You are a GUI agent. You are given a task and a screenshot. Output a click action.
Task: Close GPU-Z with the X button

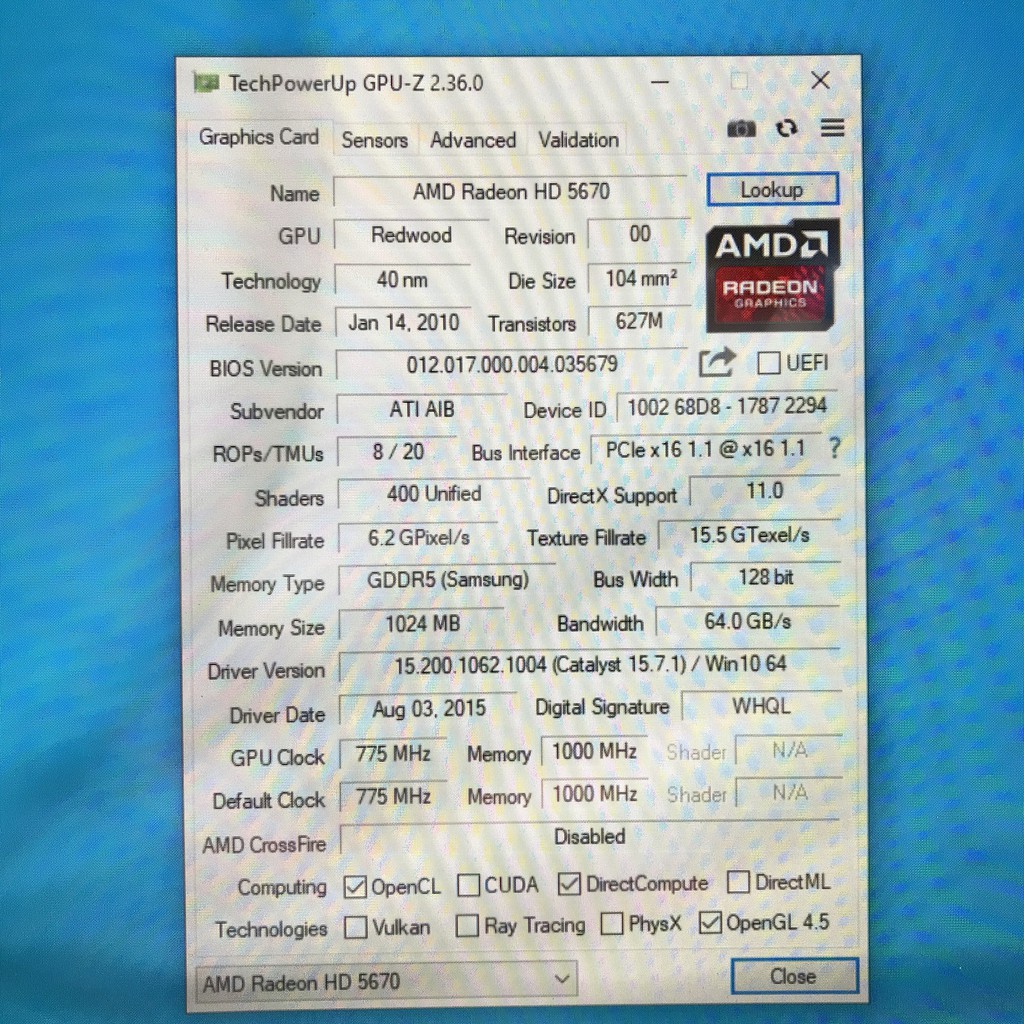tap(820, 80)
